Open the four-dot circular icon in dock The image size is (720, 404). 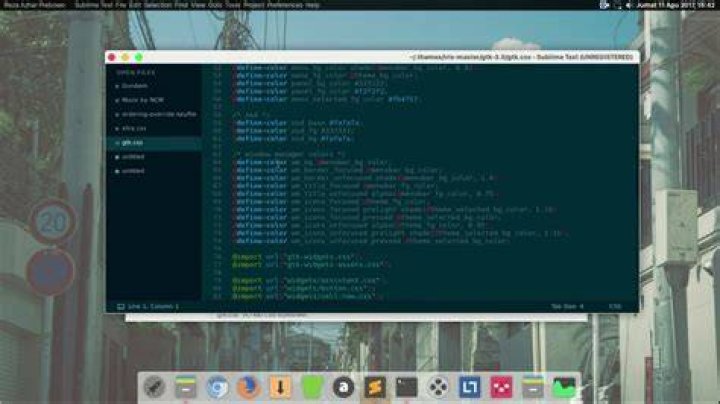coord(438,387)
